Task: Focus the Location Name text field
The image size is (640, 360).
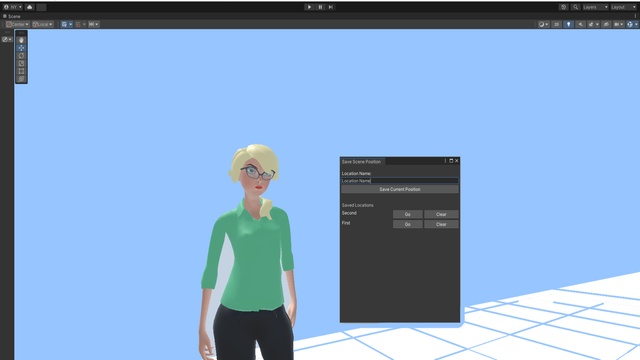Action: (400, 180)
